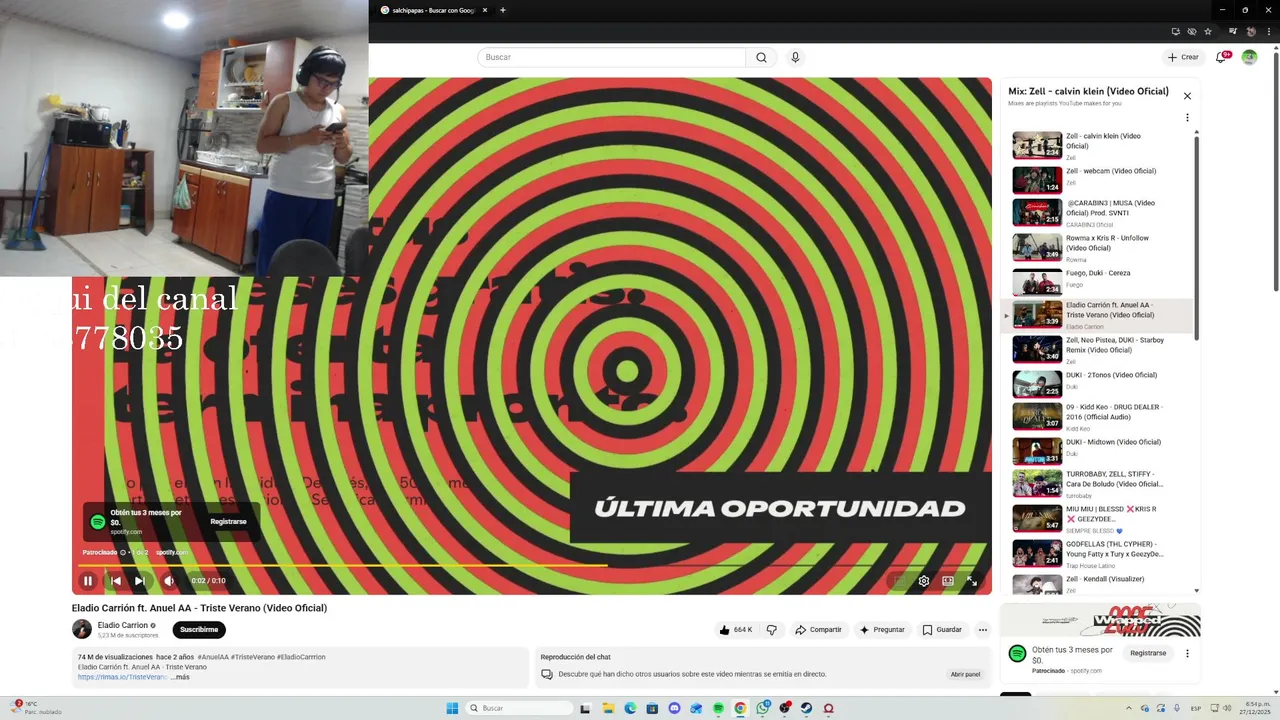
Task: Close the salchipapas browser tab
Action: 485,10
